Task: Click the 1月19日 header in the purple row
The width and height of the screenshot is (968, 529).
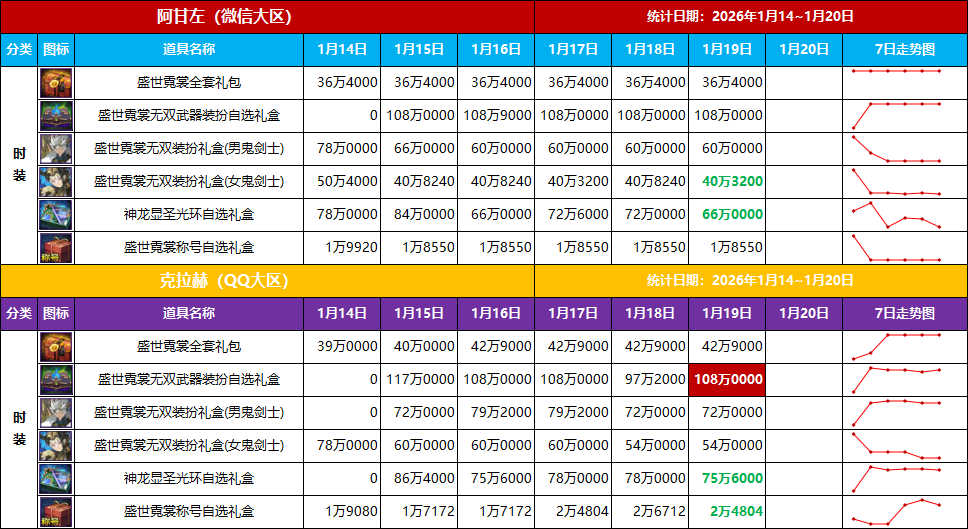Action: click(x=727, y=314)
